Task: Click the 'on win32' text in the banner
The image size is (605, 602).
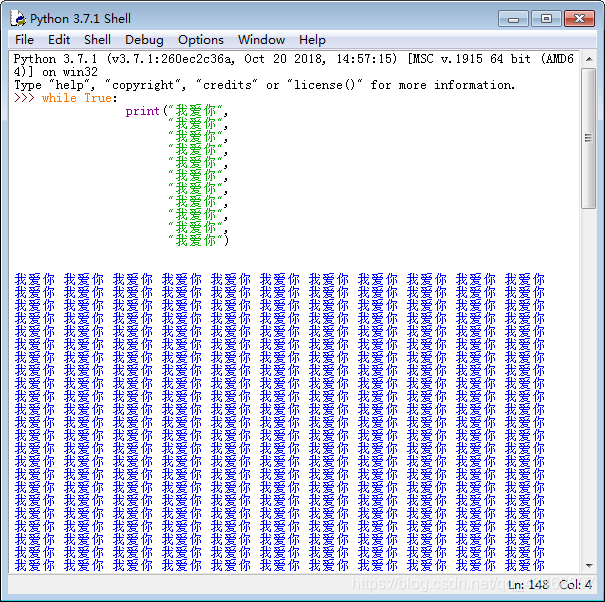Action: click(x=70, y=72)
